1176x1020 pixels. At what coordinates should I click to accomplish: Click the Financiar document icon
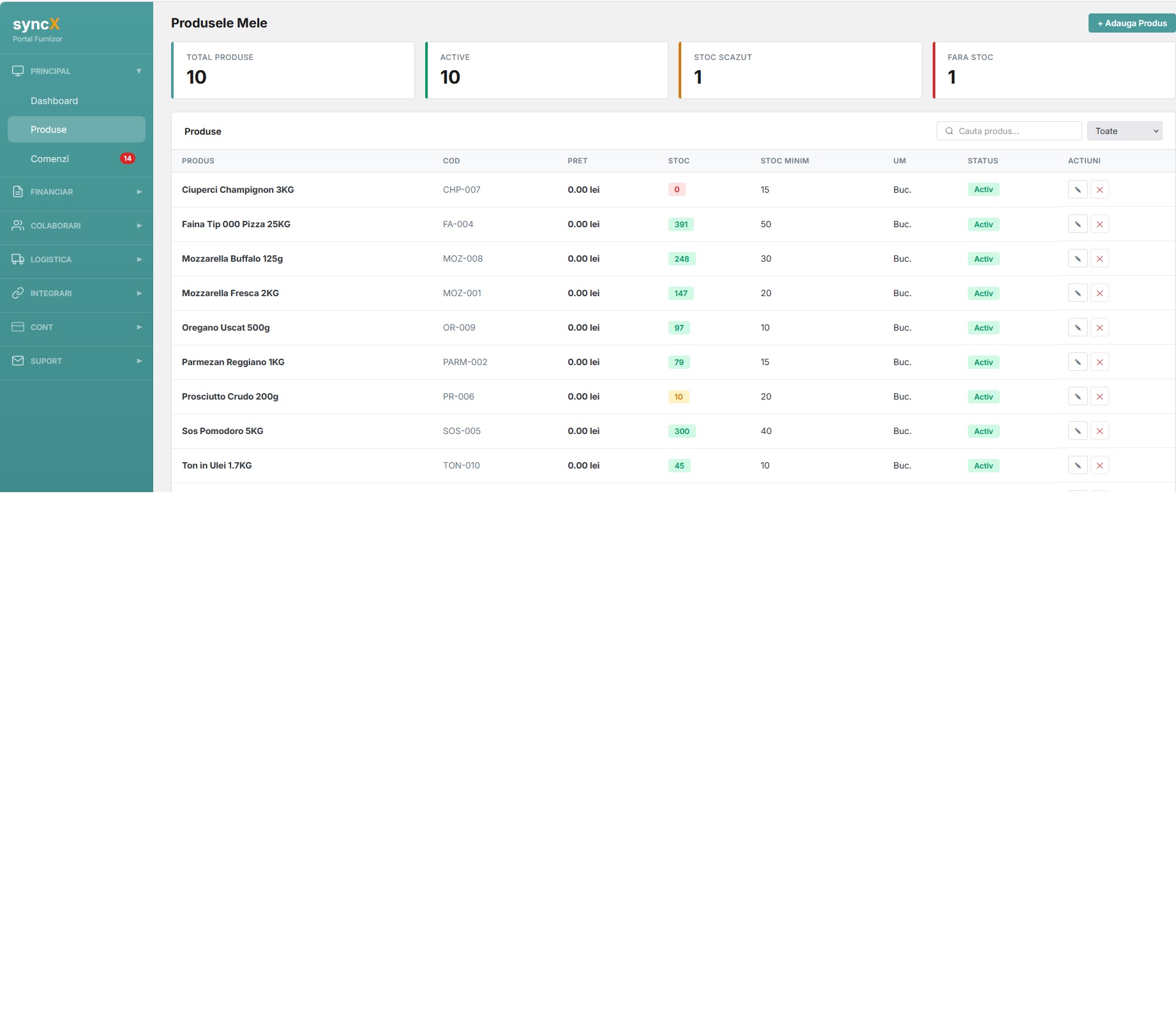(x=18, y=191)
